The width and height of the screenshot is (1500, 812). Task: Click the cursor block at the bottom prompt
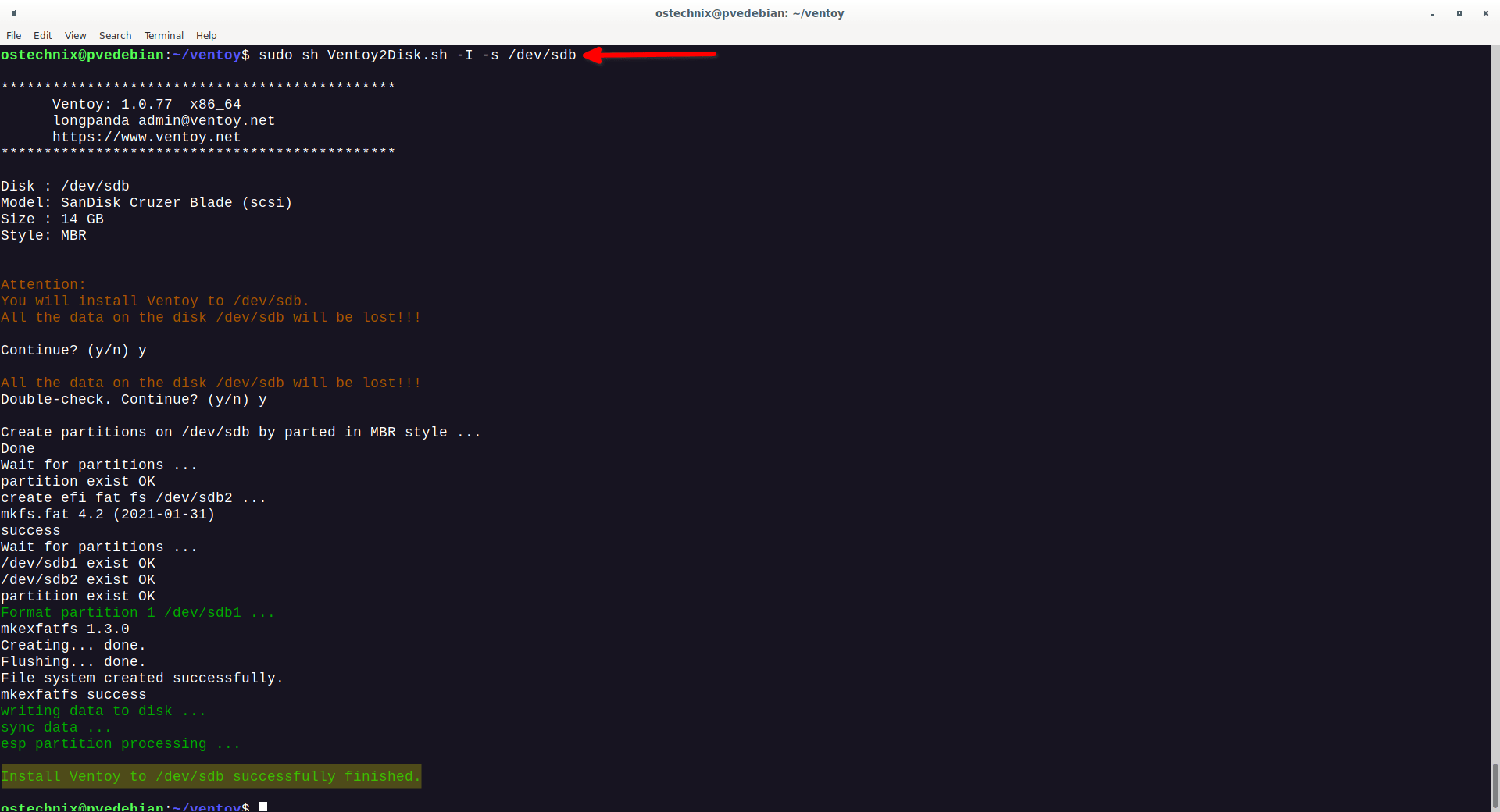[x=263, y=807]
